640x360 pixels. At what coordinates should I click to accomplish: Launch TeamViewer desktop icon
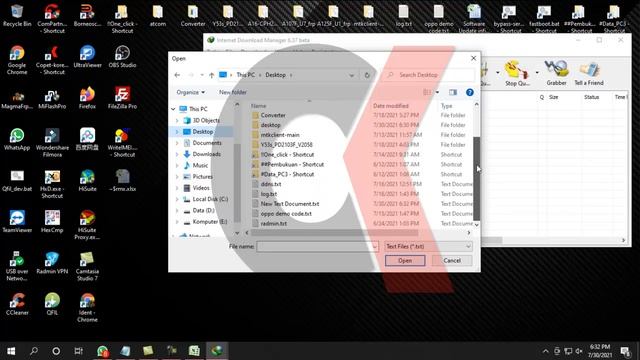tap(17, 222)
